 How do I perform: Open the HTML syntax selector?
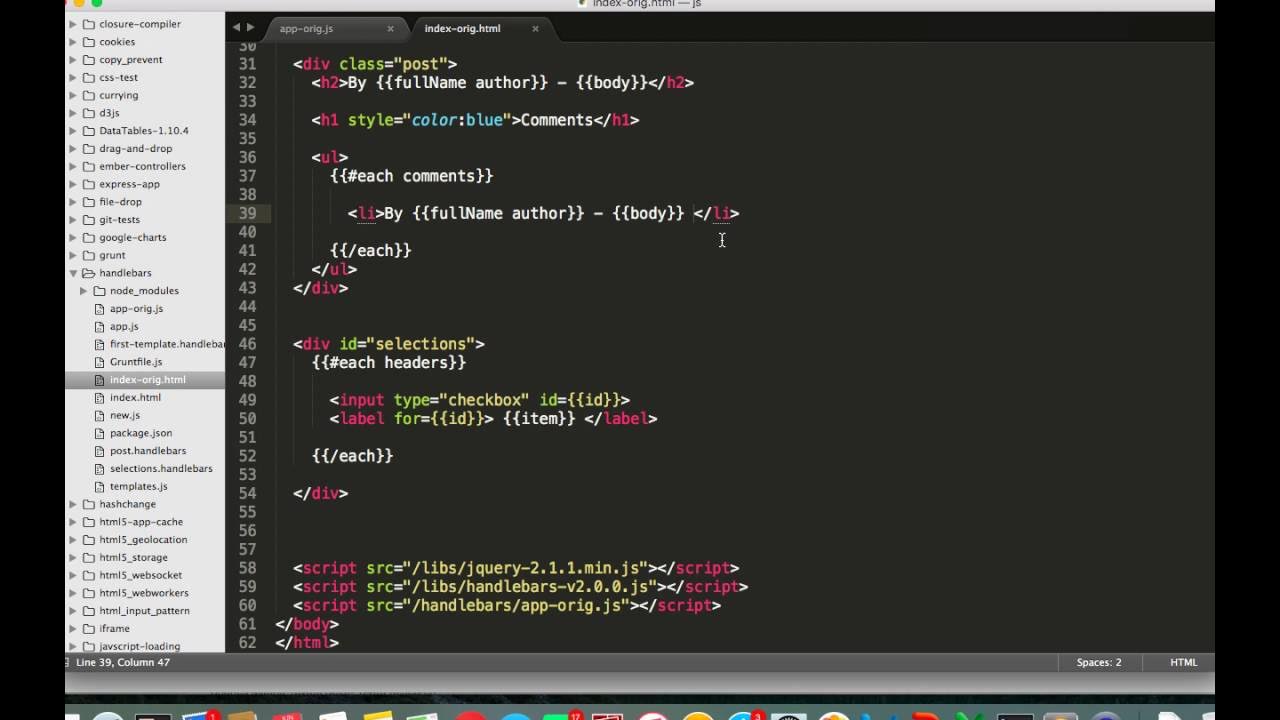pos(1184,662)
